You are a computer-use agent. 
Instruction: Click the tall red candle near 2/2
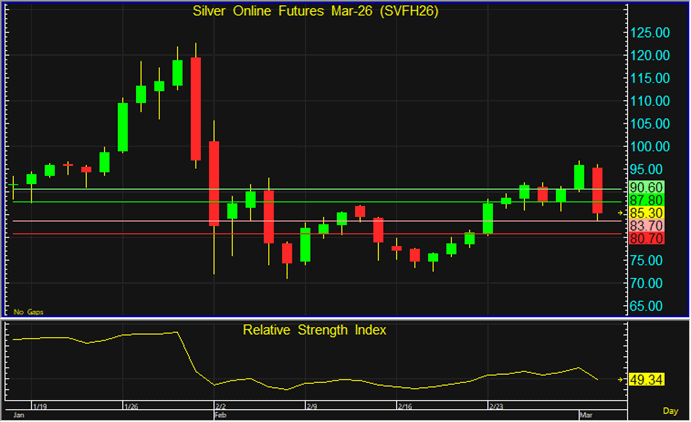point(196,108)
